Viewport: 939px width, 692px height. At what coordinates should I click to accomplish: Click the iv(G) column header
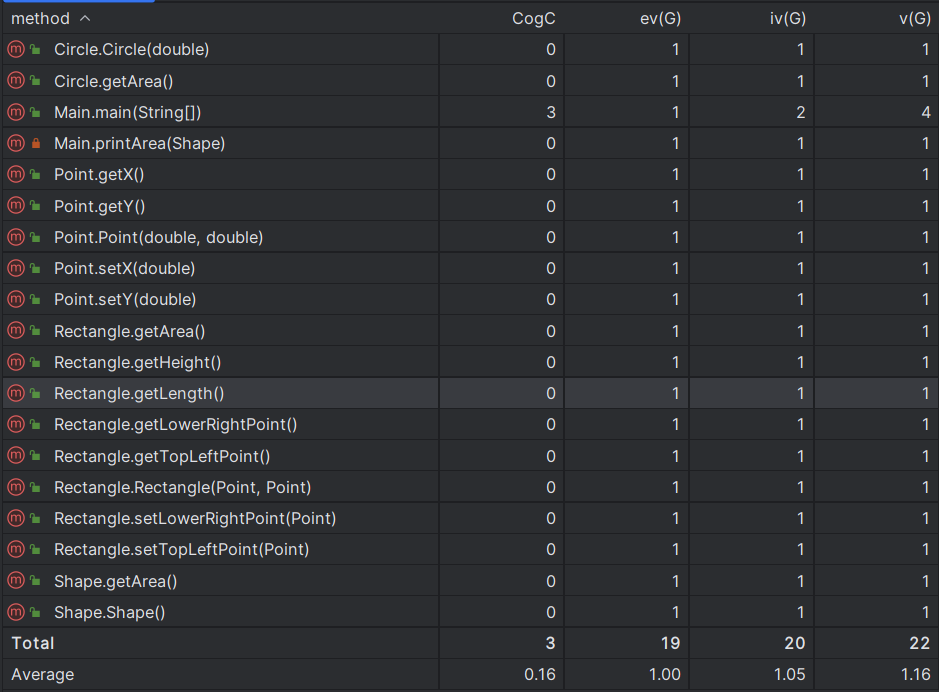[786, 18]
